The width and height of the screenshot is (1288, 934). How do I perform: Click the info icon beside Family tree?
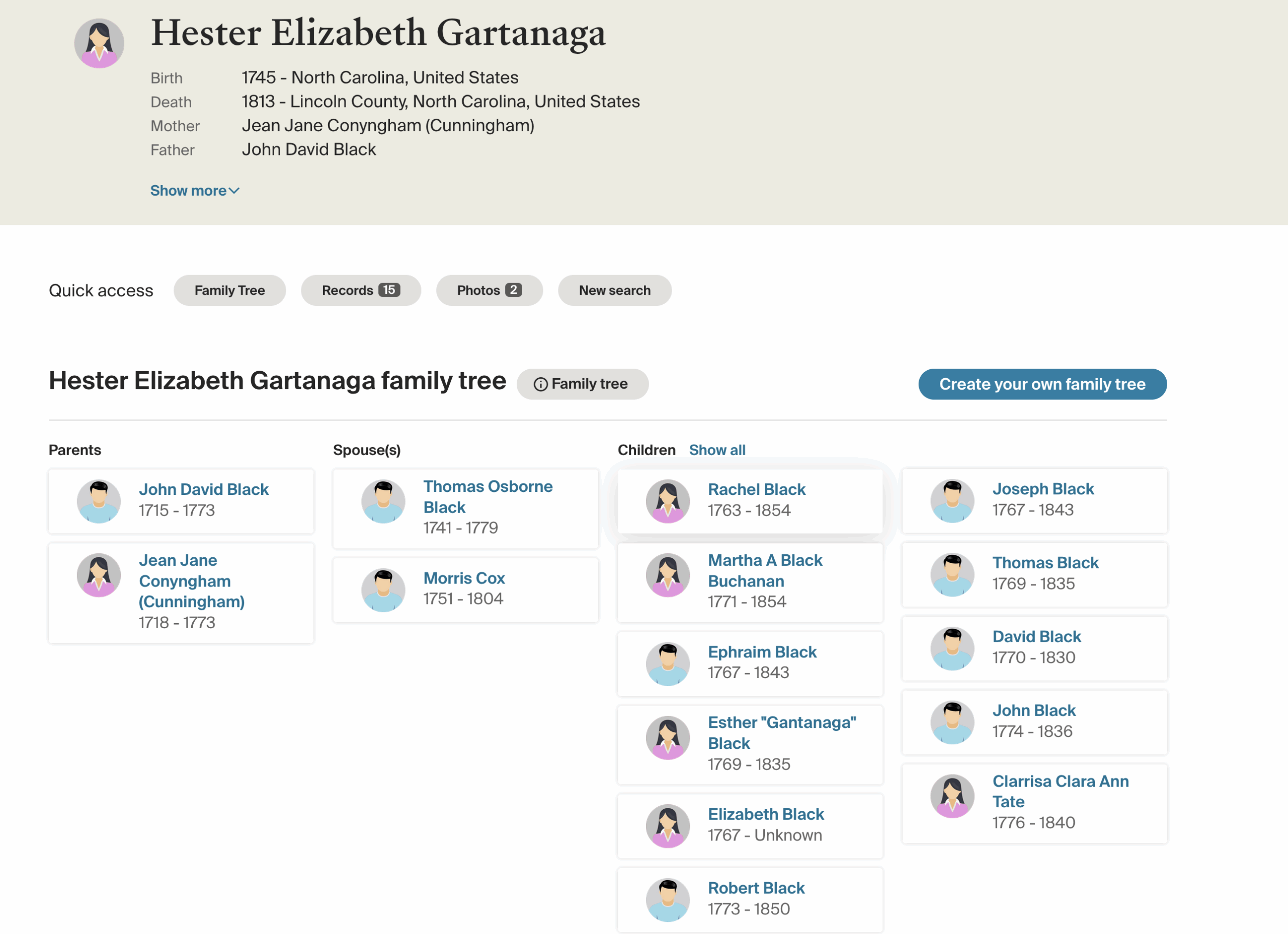pos(541,384)
